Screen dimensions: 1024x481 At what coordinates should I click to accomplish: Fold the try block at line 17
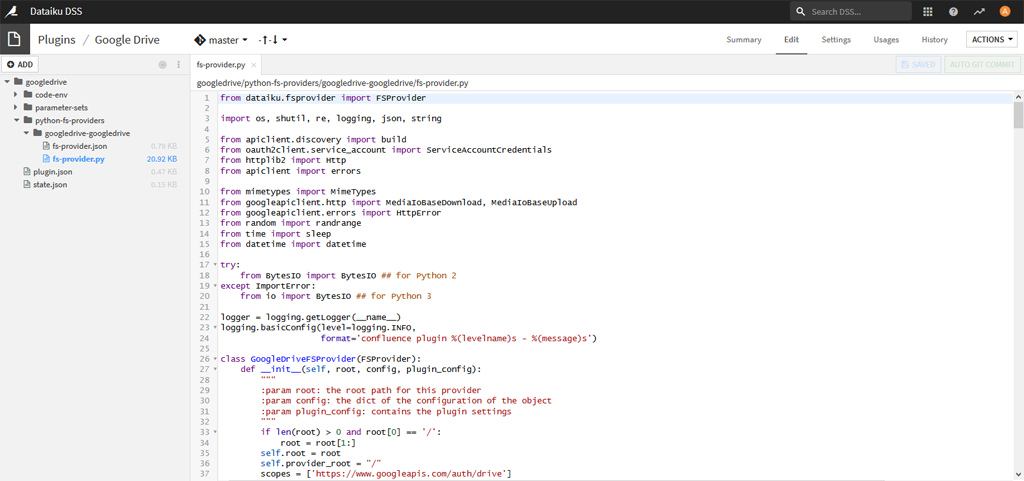(x=215, y=265)
